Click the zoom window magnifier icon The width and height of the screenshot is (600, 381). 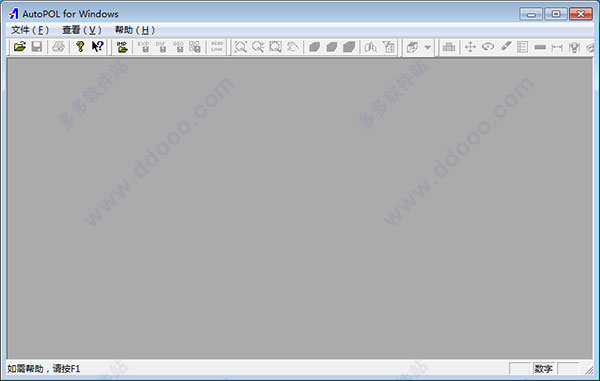[x=276, y=47]
